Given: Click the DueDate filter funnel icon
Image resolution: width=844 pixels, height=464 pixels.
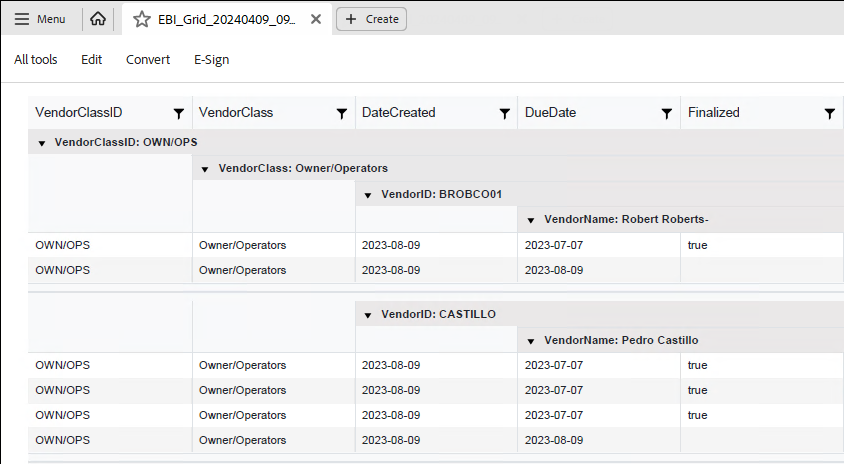Looking at the screenshot, I should [x=667, y=114].
